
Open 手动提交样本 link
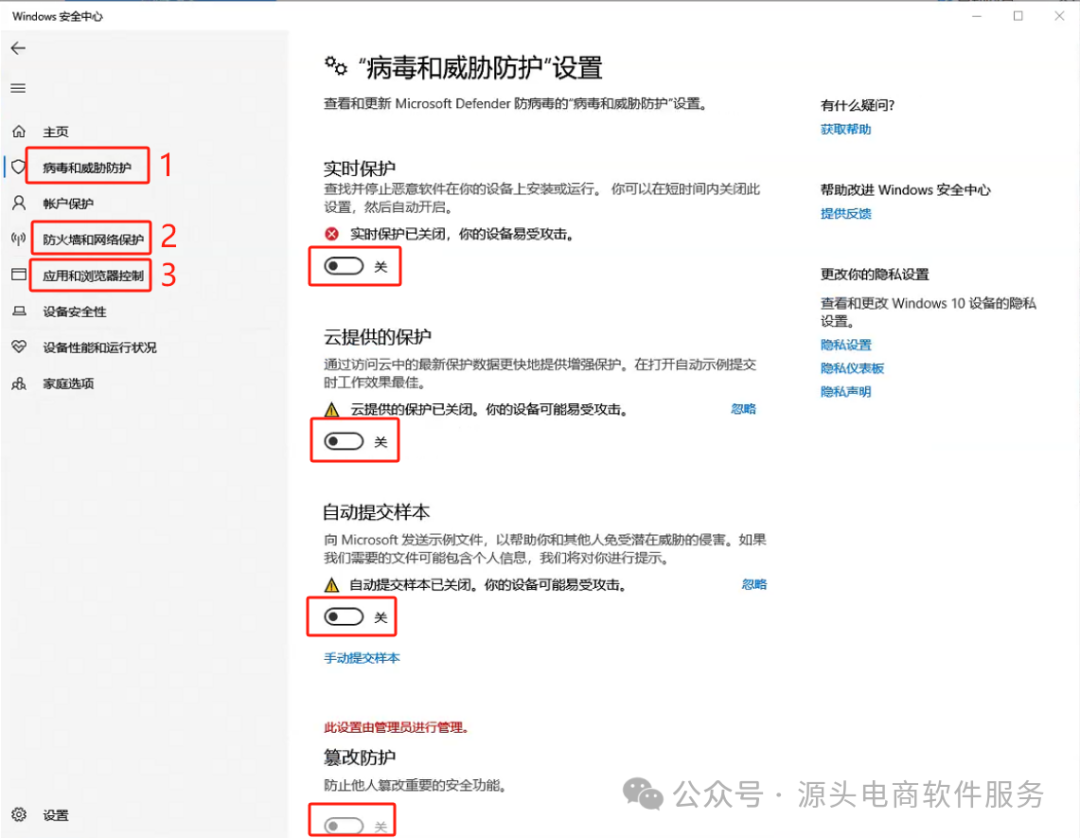coord(361,658)
